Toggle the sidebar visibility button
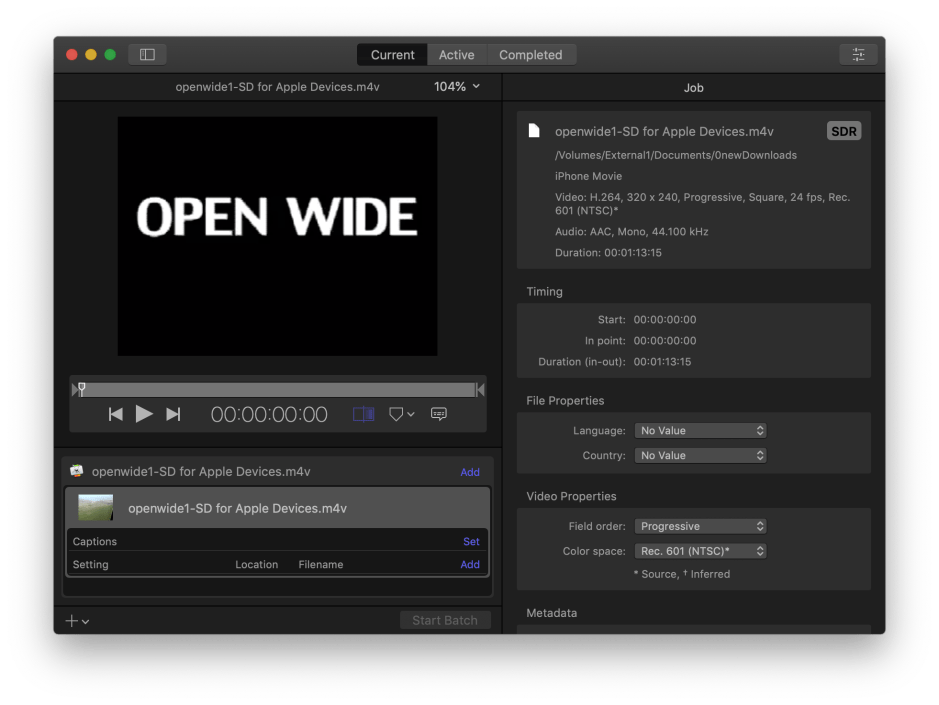The width and height of the screenshot is (939, 705). (147, 54)
